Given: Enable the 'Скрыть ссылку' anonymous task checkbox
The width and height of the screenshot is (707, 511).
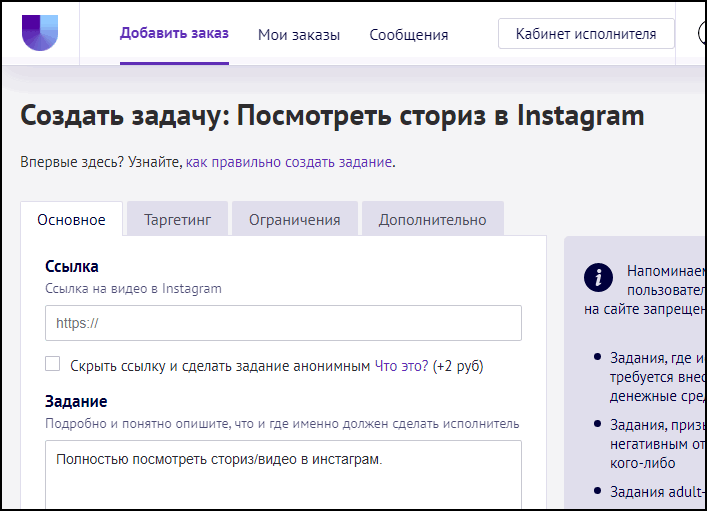Looking at the screenshot, I should click(x=52, y=364).
